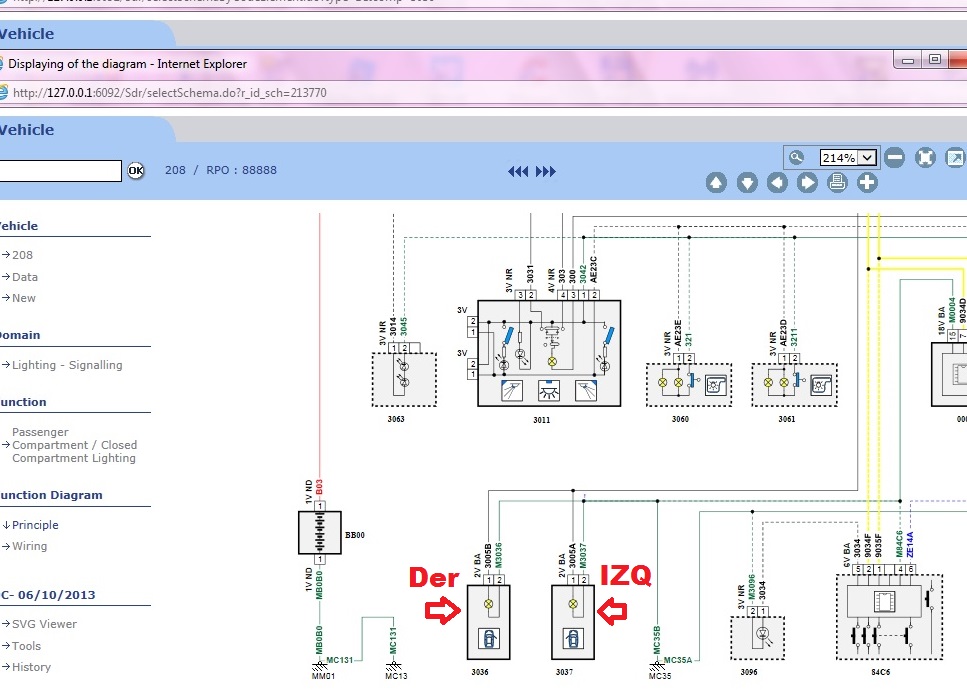
Task: Pan the diagram up with up arrow
Action: (x=716, y=183)
